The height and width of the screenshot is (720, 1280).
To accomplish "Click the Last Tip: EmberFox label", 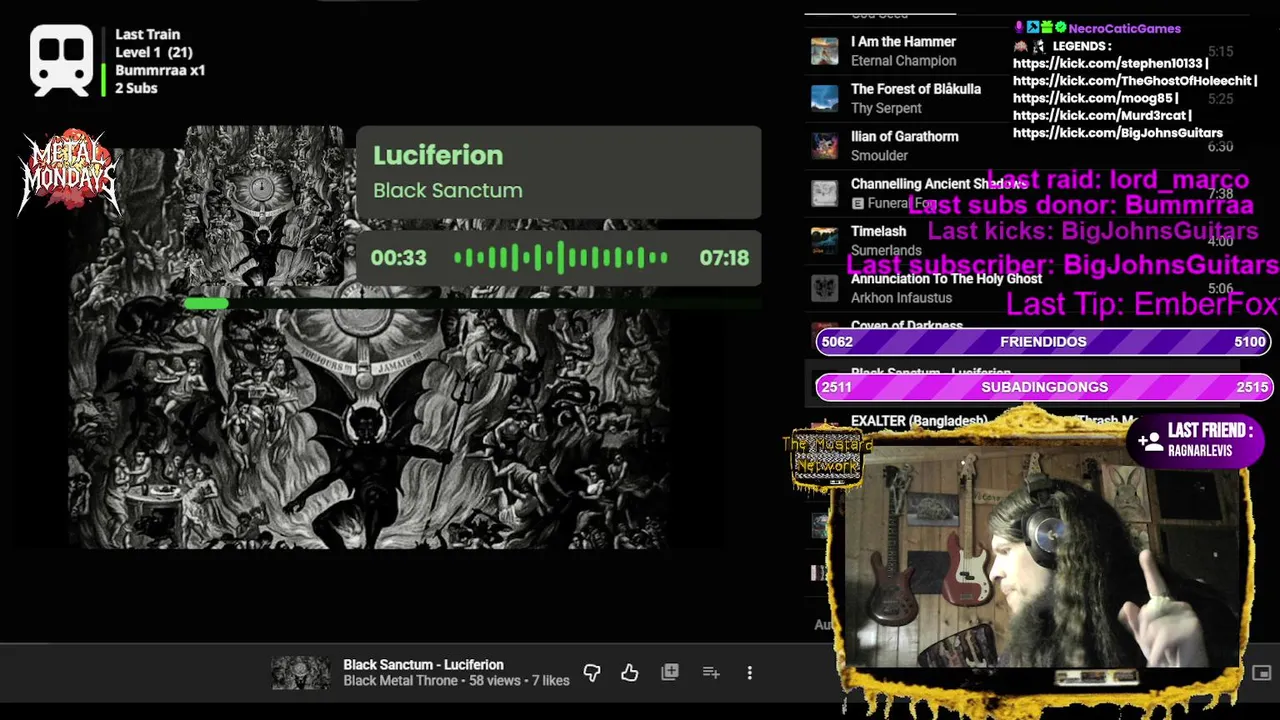I will (x=1142, y=304).
